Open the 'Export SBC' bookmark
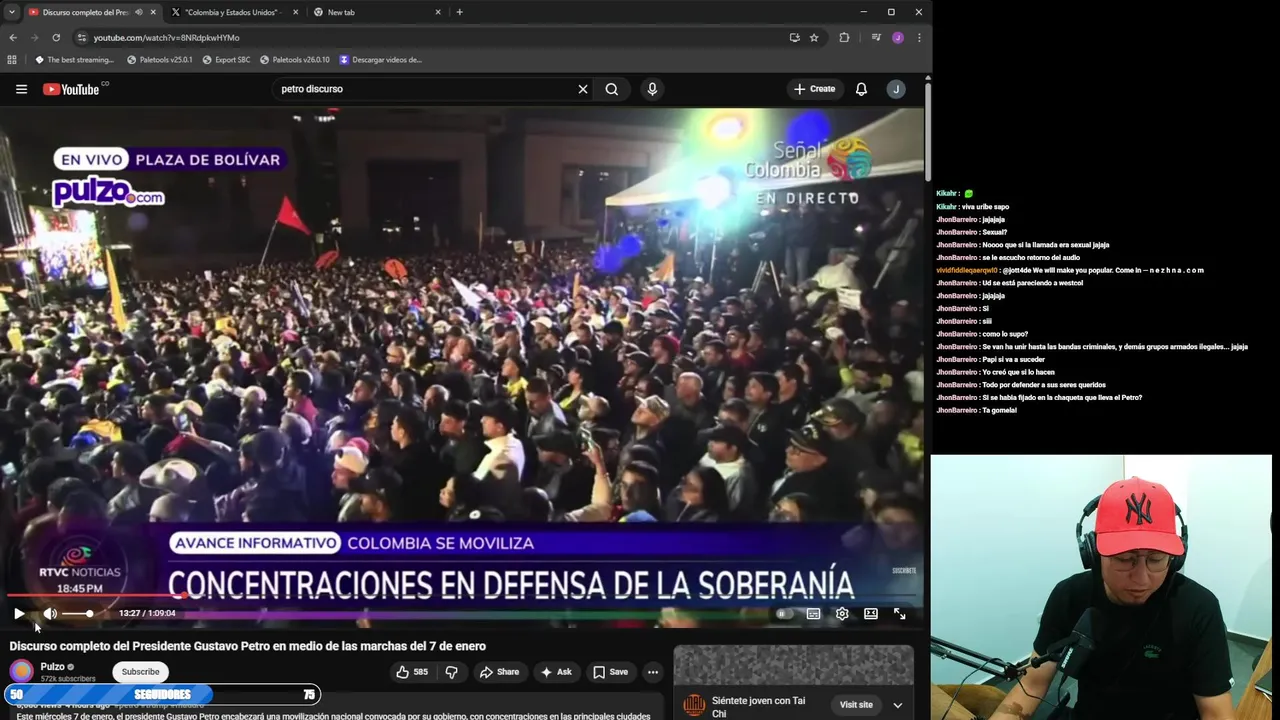Image resolution: width=1280 pixels, height=720 pixels. click(226, 59)
